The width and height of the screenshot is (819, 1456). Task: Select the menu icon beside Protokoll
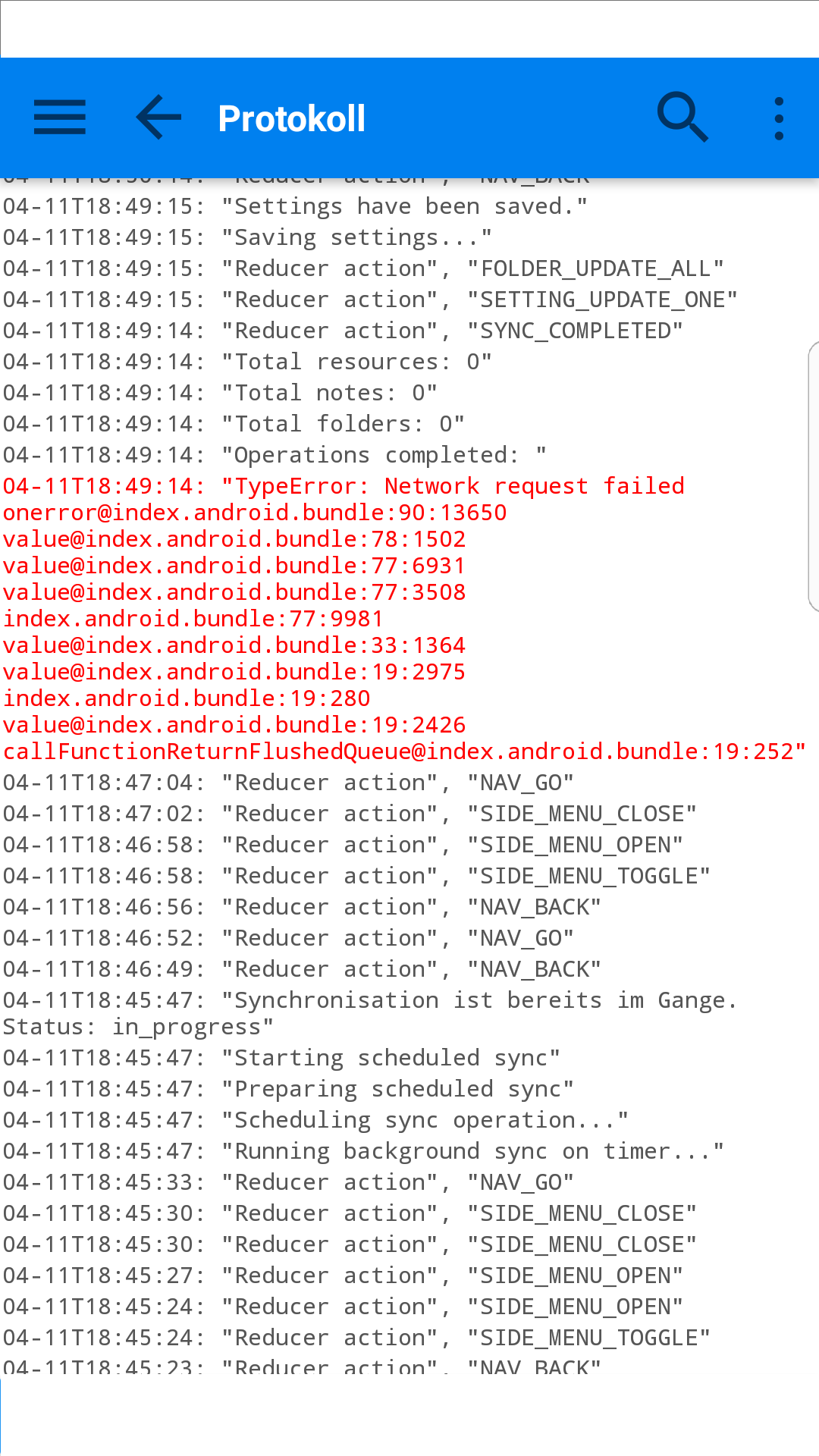pyautogui.click(x=60, y=118)
